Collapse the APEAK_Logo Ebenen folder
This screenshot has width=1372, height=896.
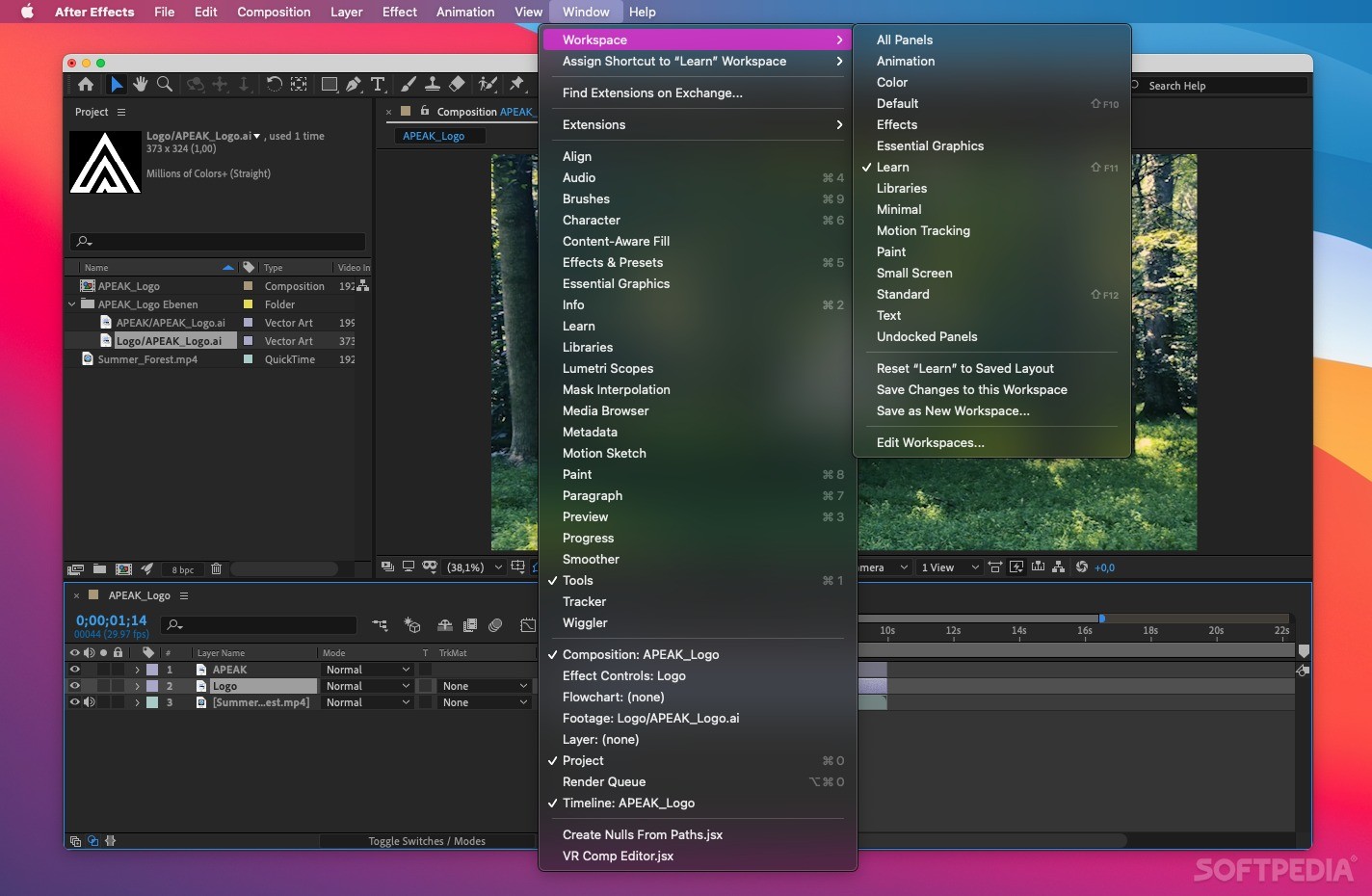pyautogui.click(x=72, y=304)
